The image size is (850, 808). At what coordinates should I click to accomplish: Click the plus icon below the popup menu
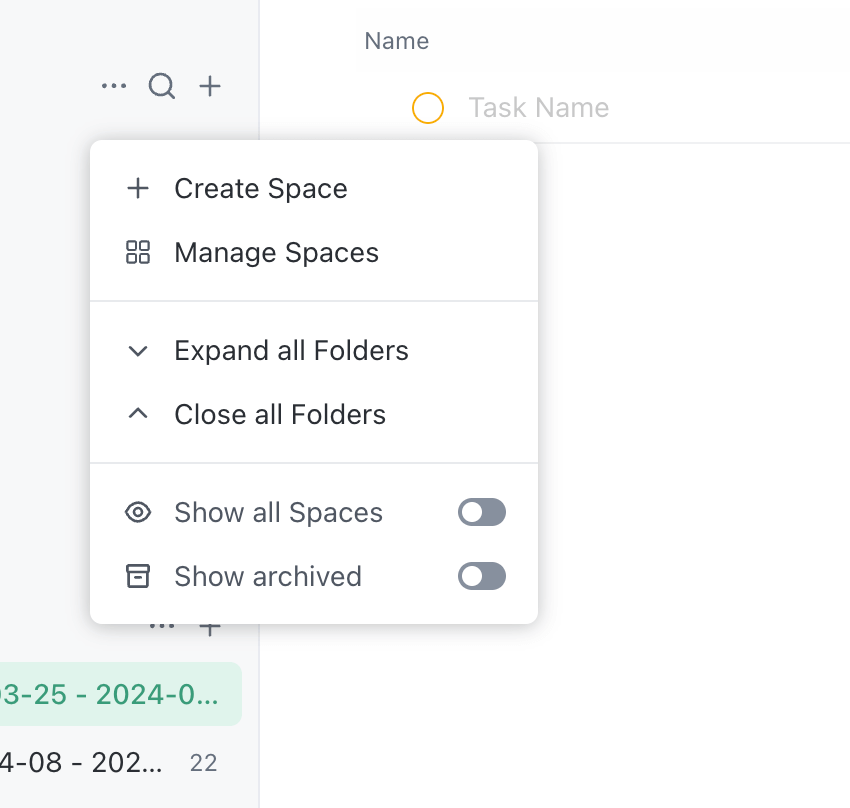209,629
